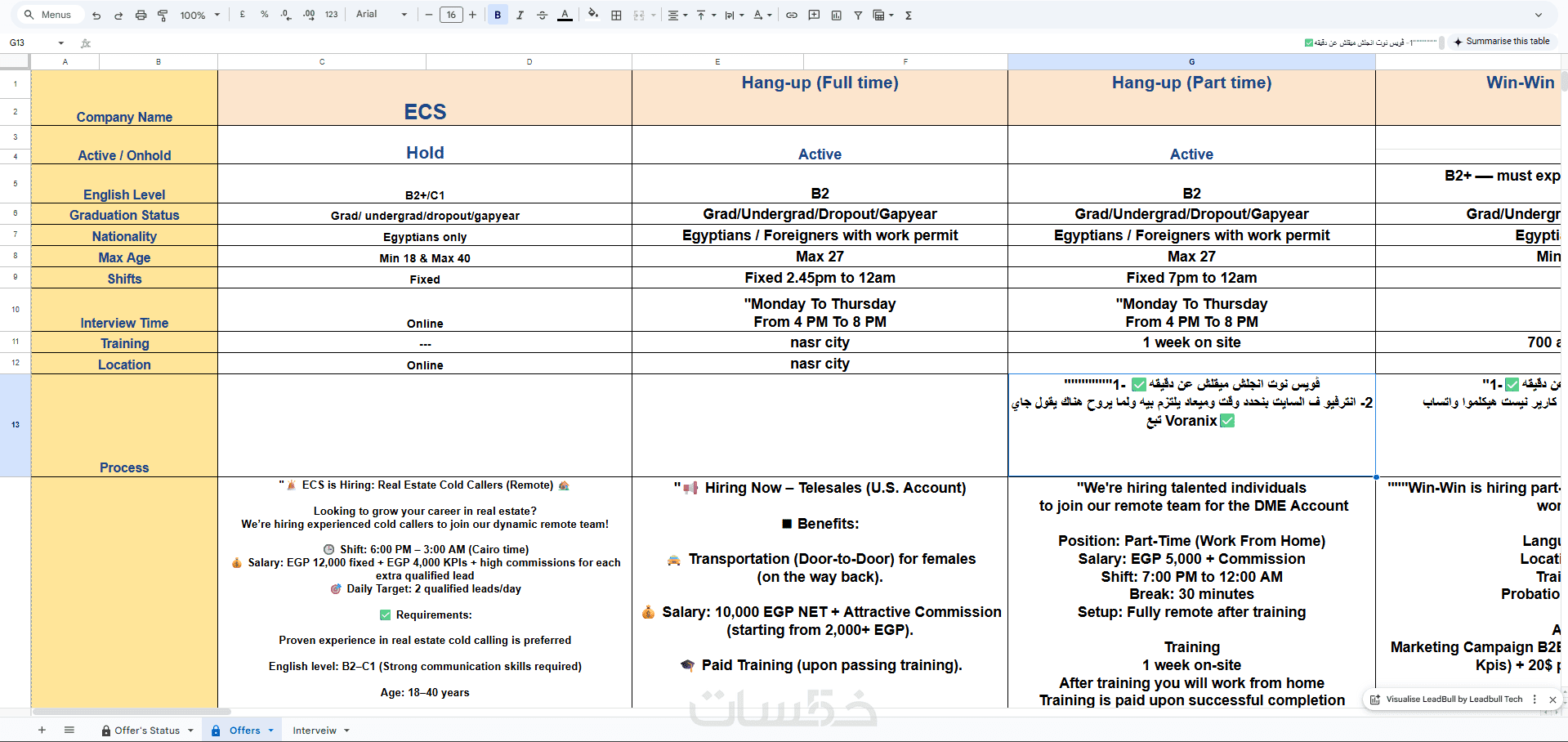Click the "Hang-up (Part time)" header cell
This screenshot has width=1568, height=742.
click(1191, 97)
